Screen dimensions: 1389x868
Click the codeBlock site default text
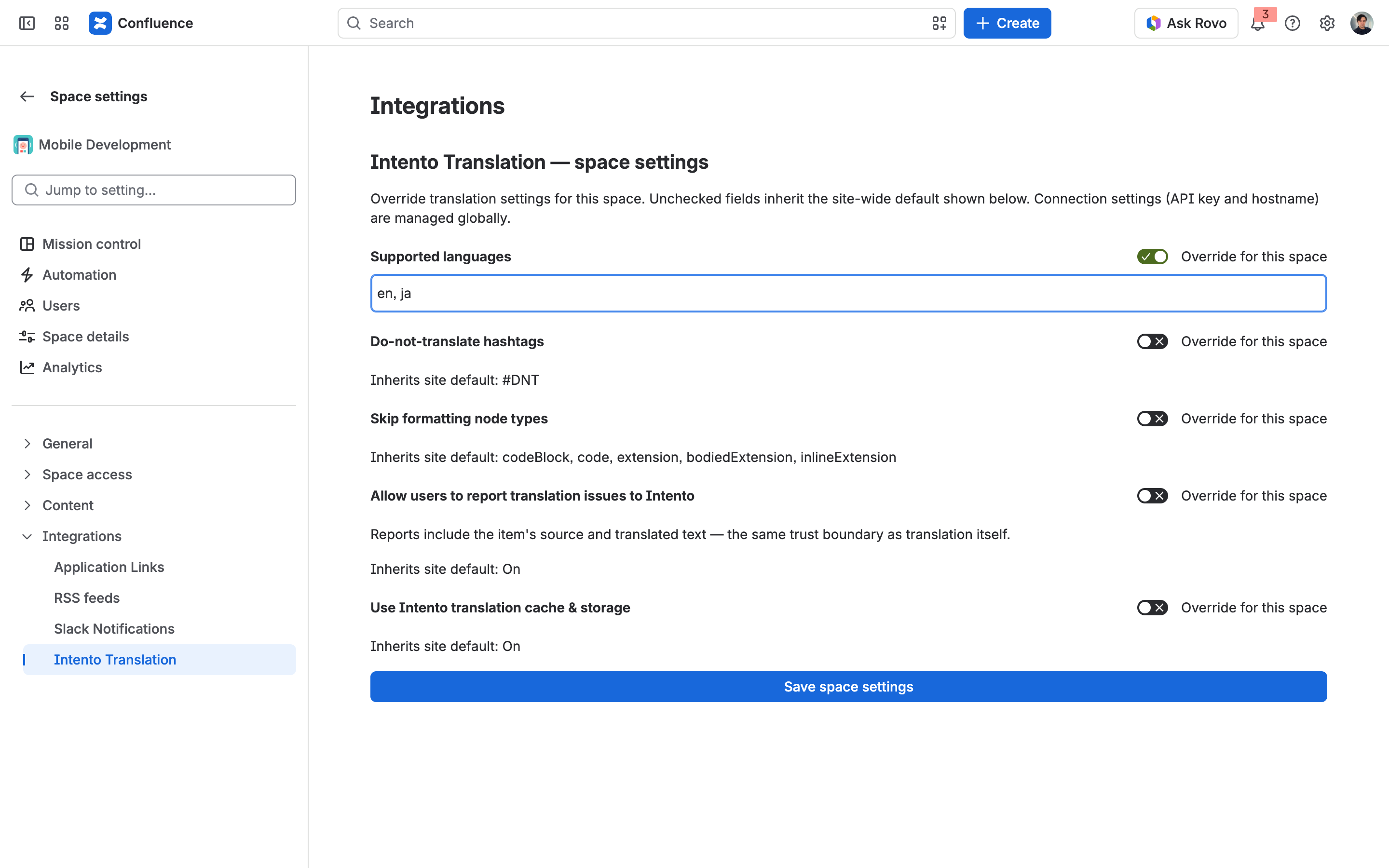click(x=633, y=457)
